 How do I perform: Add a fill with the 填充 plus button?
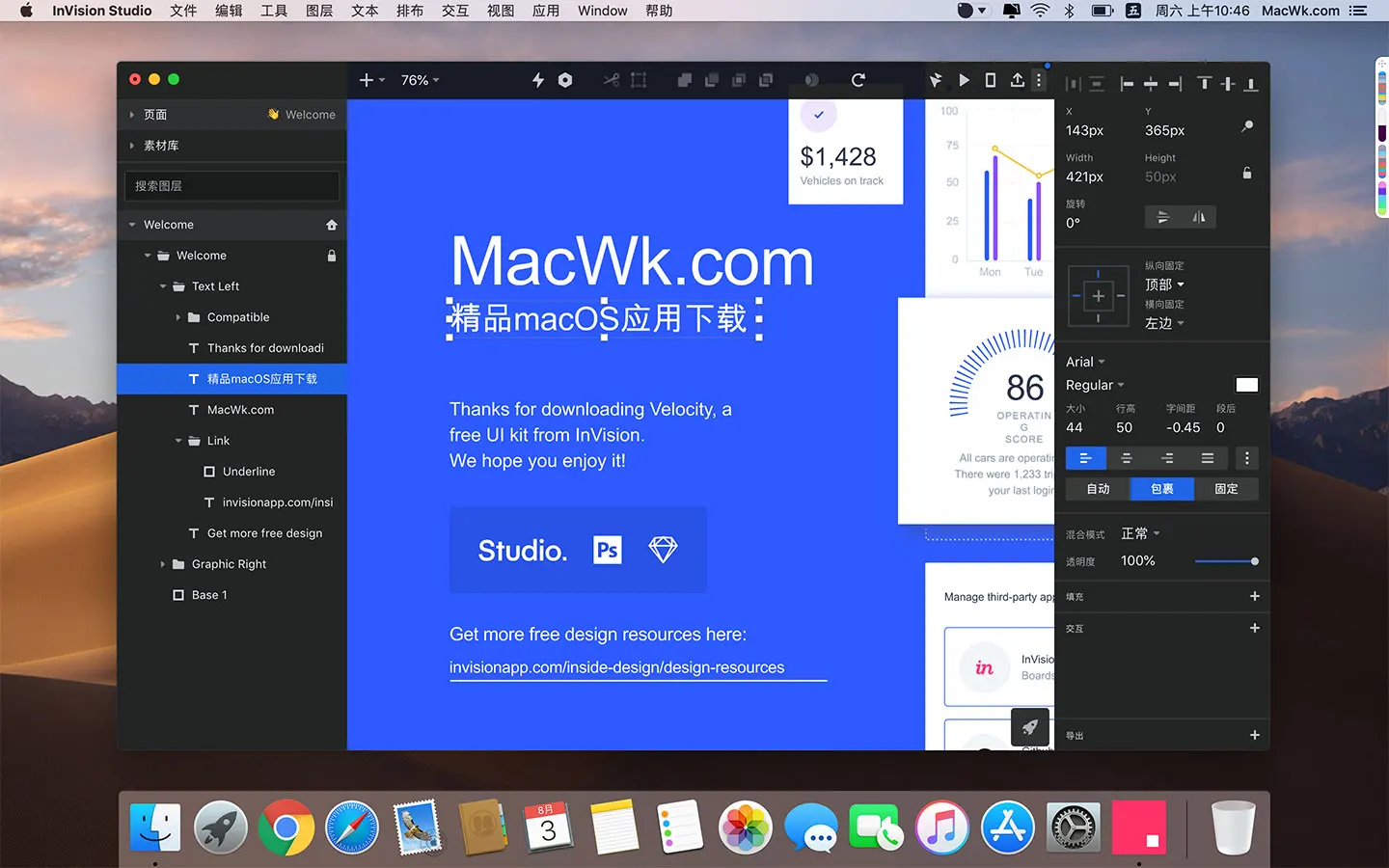pos(1255,596)
